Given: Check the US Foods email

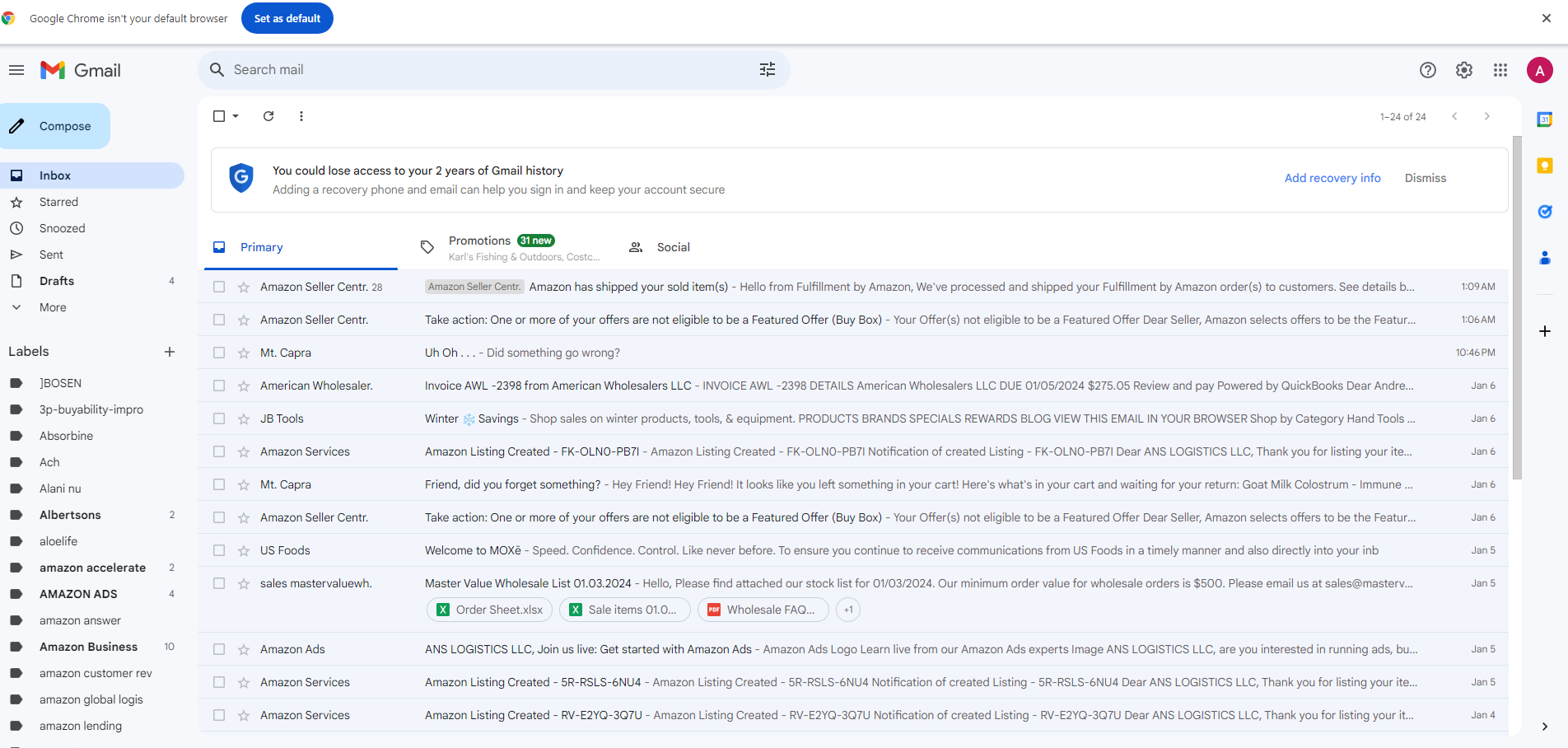Looking at the screenshot, I should tap(219, 550).
